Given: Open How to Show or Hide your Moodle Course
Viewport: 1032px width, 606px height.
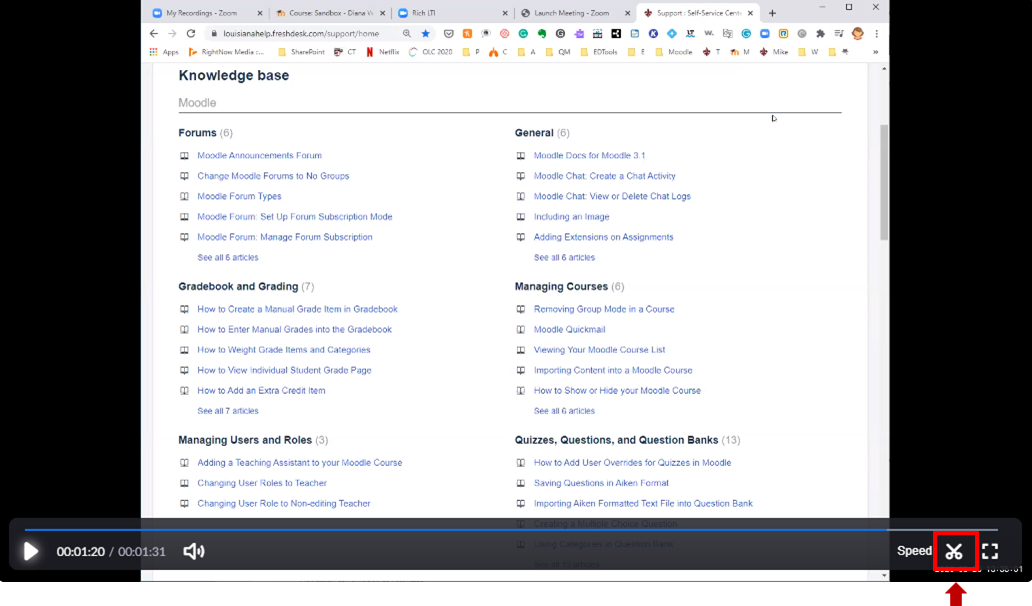Looking at the screenshot, I should [x=617, y=390].
